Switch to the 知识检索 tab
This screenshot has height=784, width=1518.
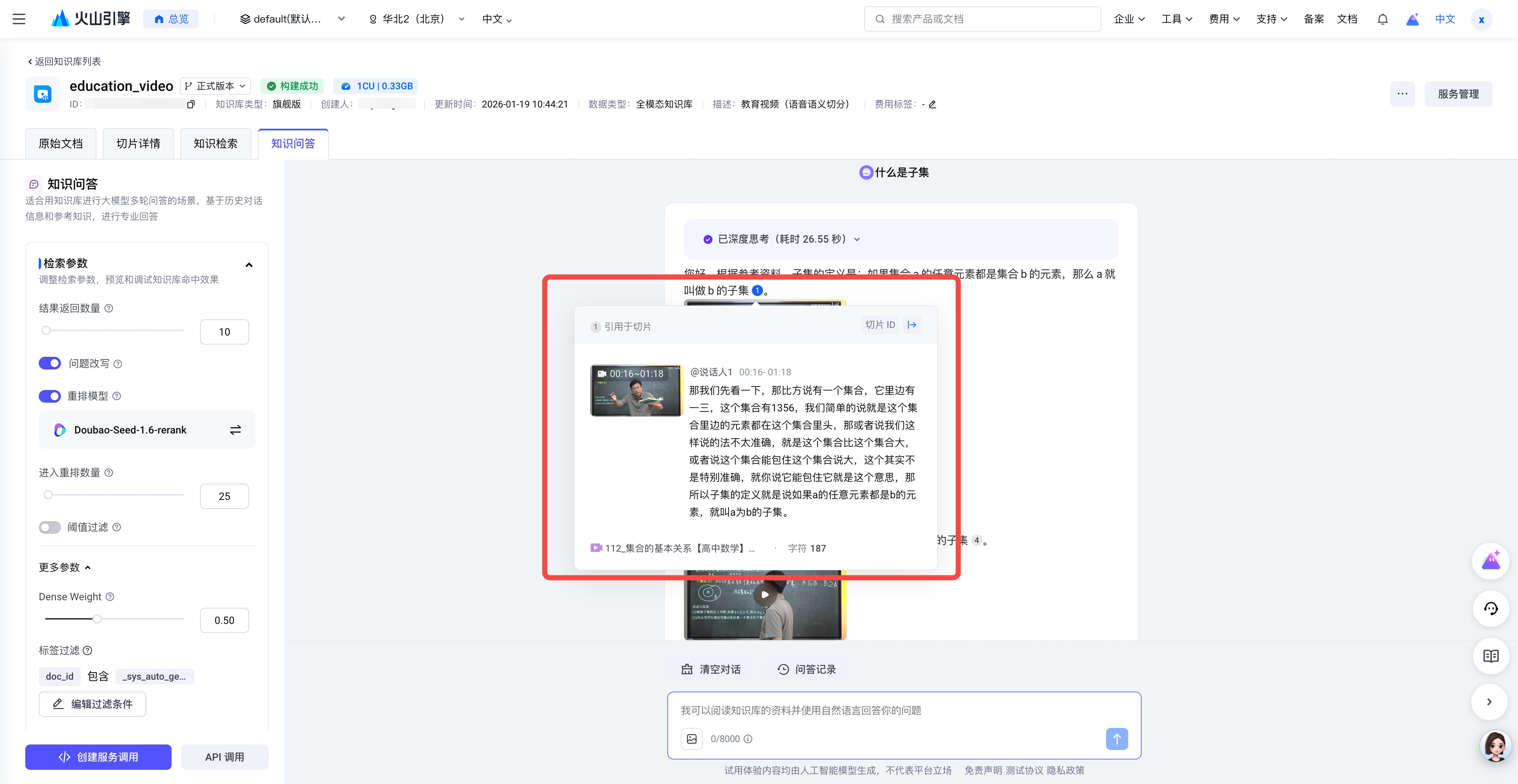pyautogui.click(x=215, y=144)
